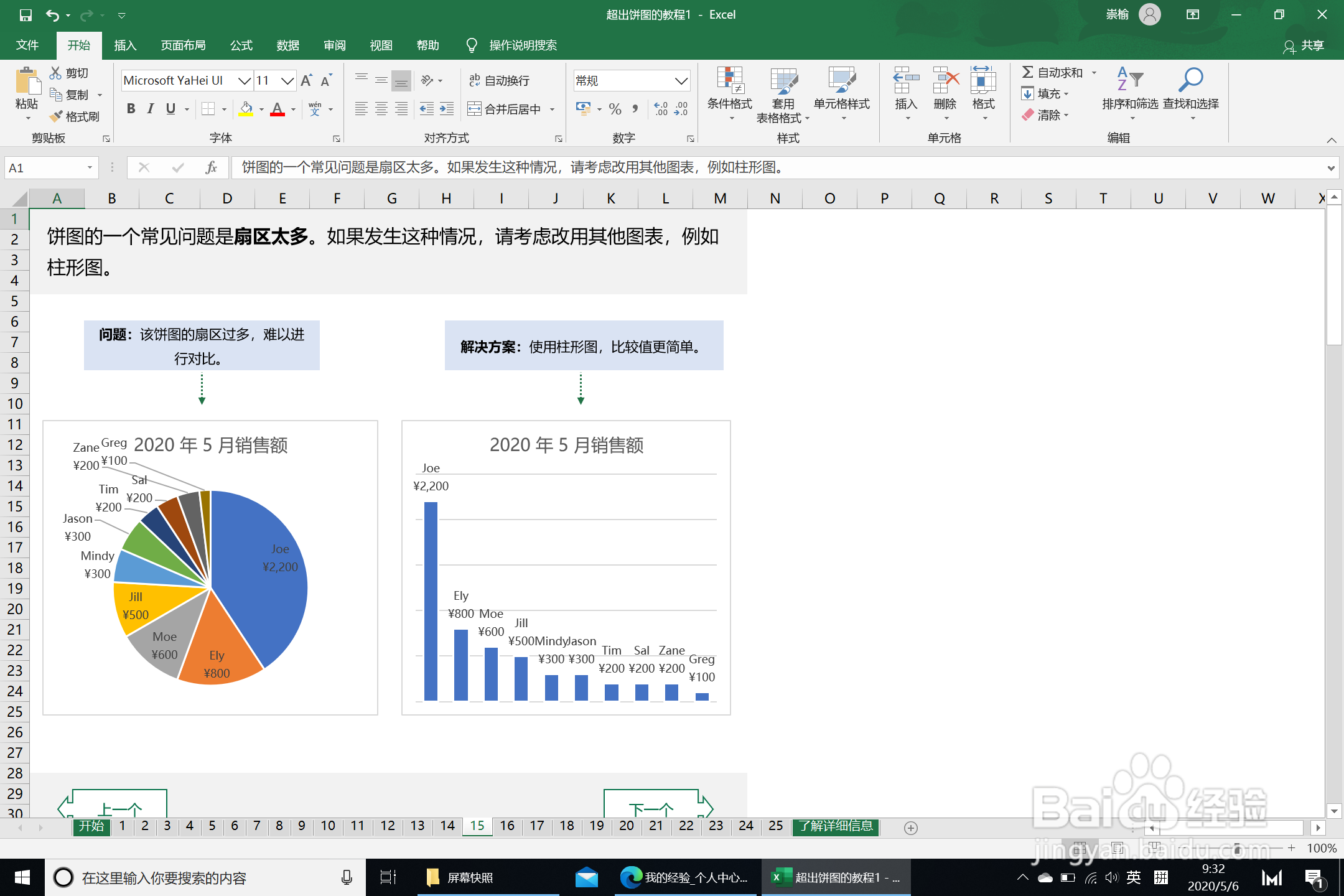Expand the number format combo box
The image size is (1344, 896).
[x=681, y=80]
